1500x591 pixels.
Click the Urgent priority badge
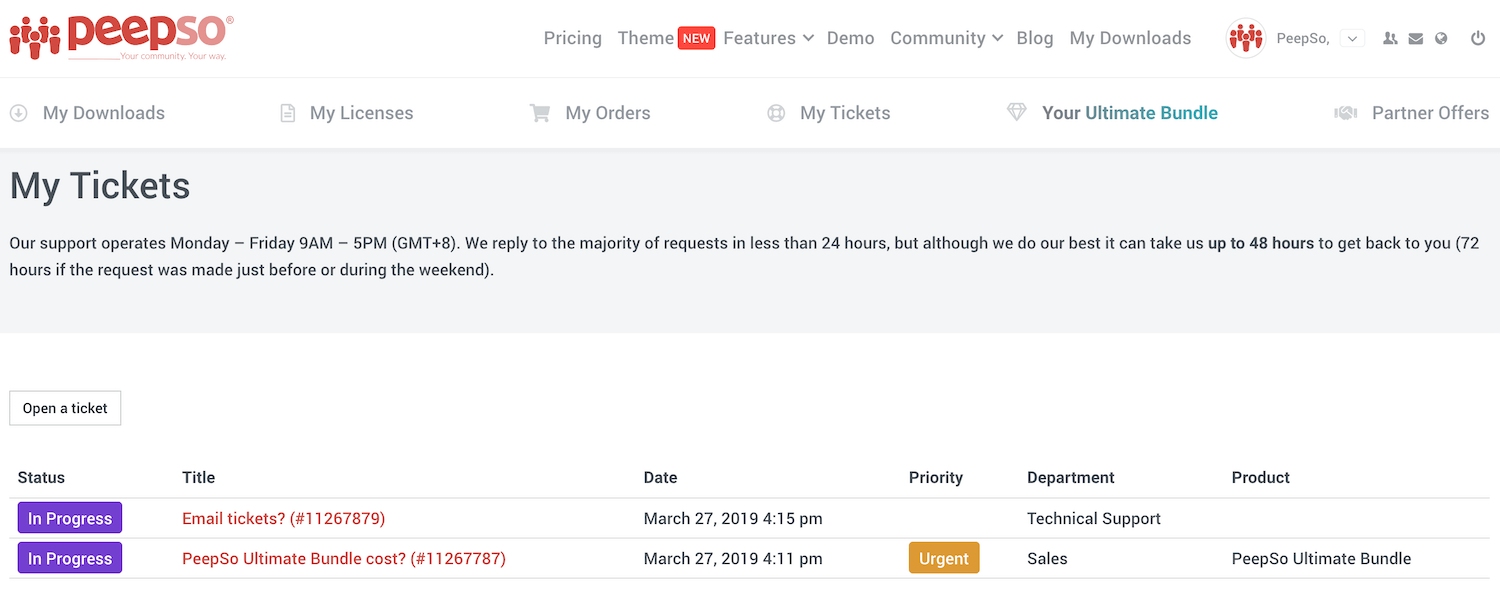pos(943,557)
